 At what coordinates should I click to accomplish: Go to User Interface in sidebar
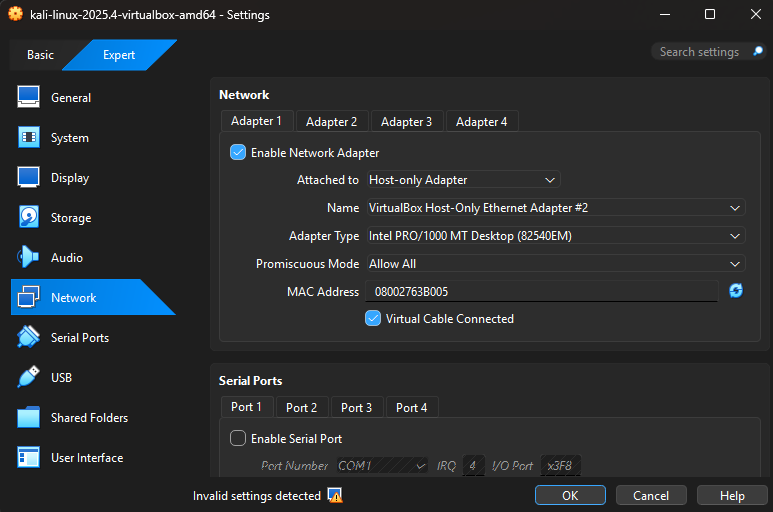pos(87,458)
